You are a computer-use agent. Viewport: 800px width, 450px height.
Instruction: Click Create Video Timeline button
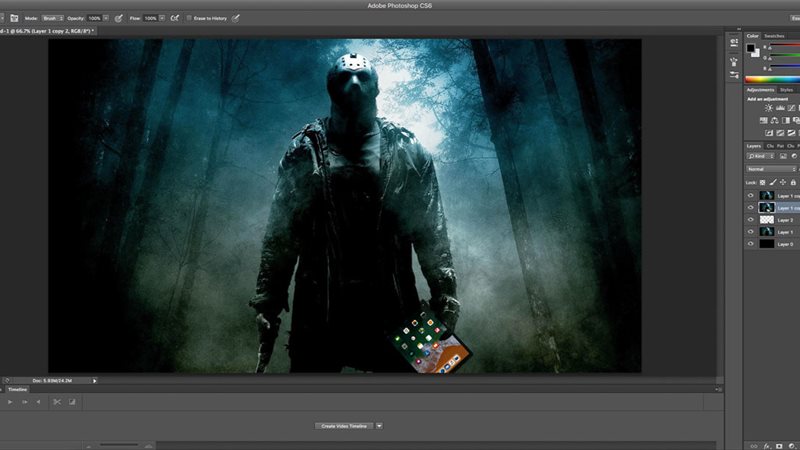pyautogui.click(x=344, y=426)
